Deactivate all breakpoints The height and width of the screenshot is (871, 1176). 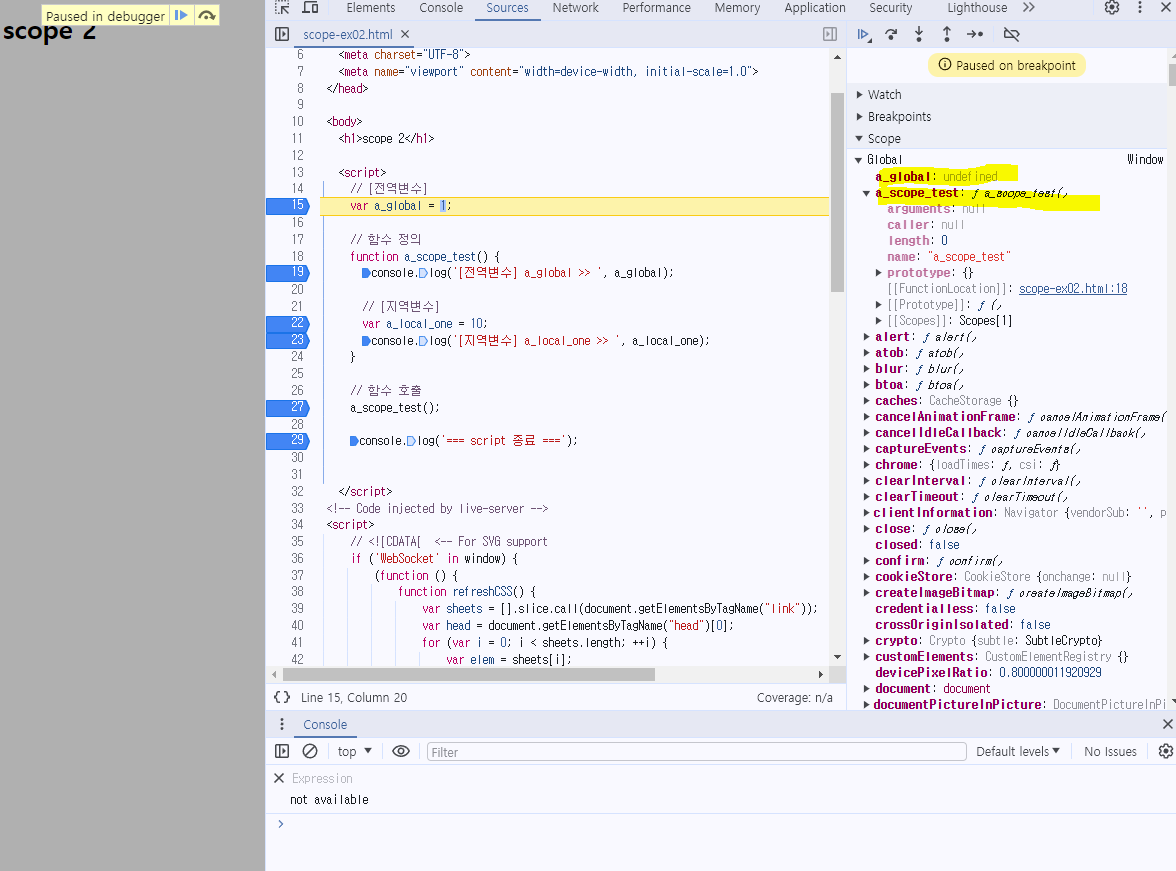pos(1011,35)
